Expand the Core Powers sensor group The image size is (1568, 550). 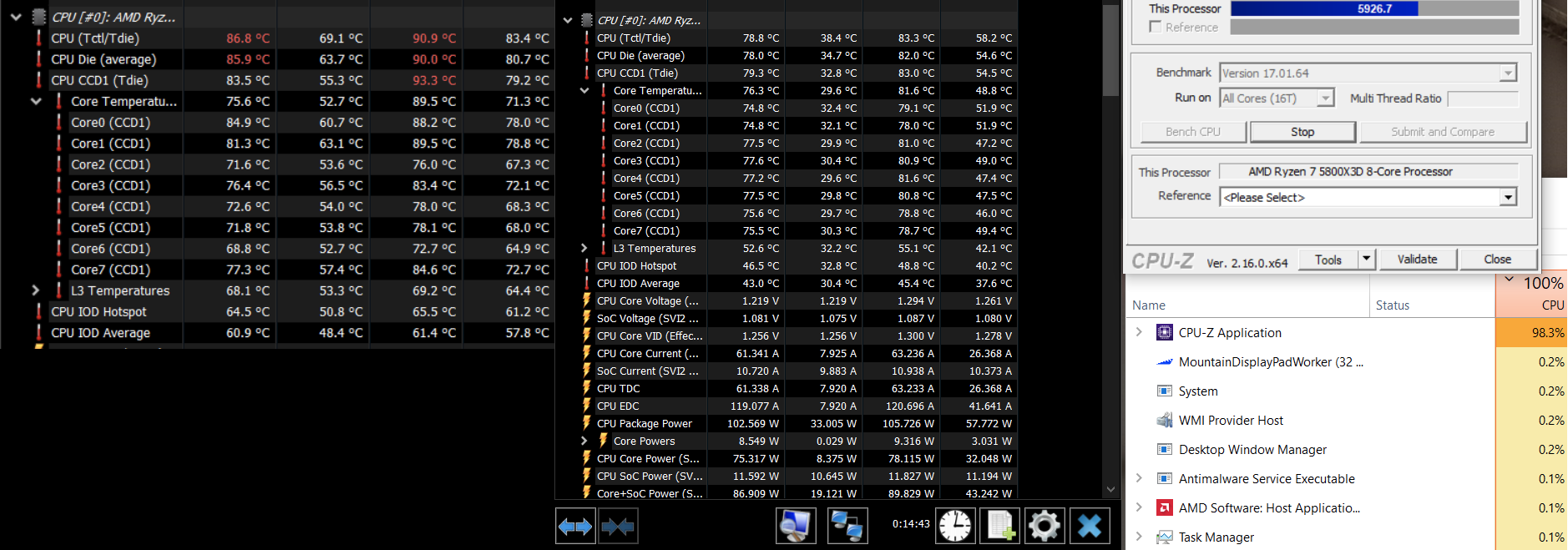pos(584,442)
